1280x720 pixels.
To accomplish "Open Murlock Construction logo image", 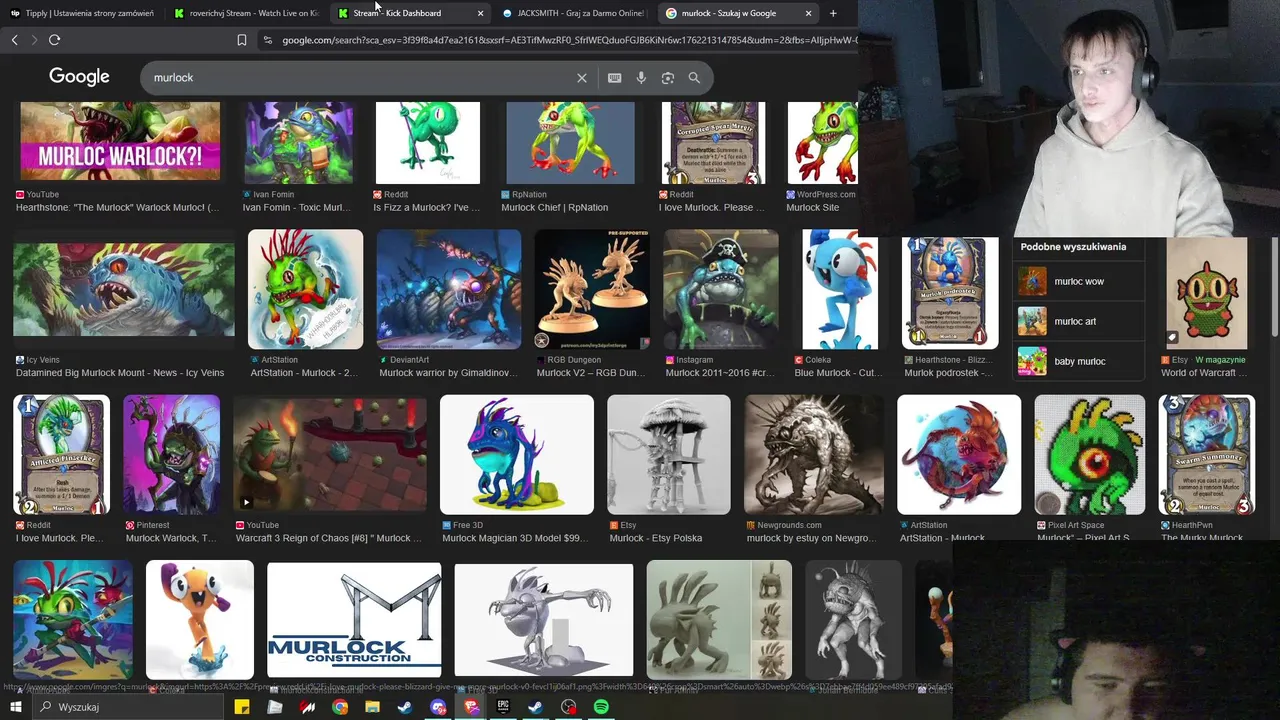I will click(x=354, y=620).
